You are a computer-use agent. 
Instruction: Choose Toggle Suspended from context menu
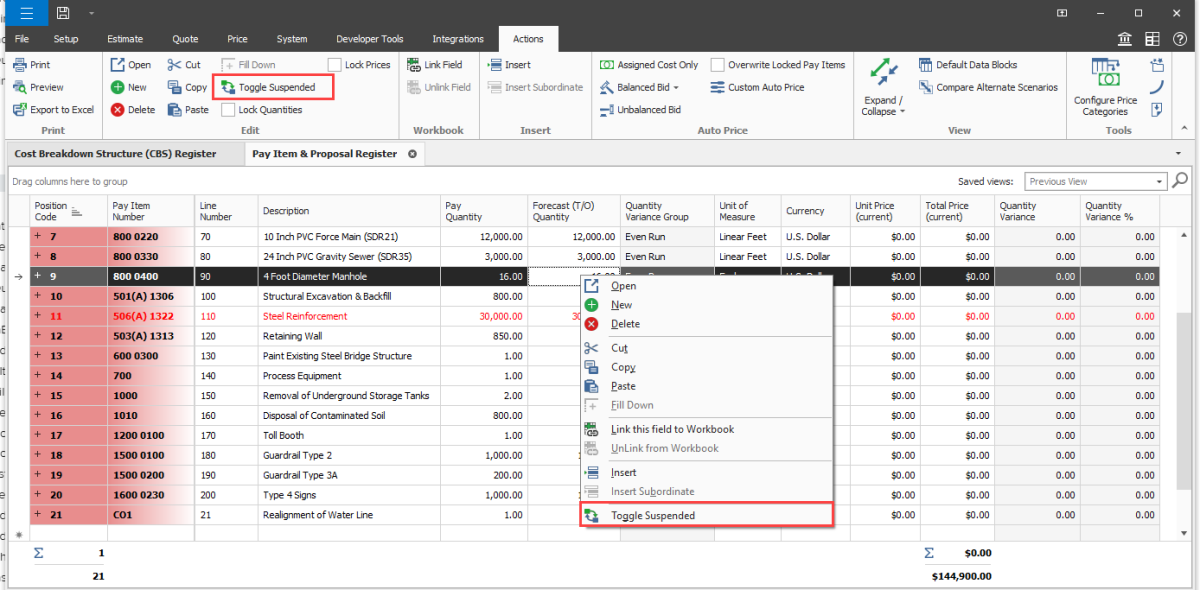click(x=653, y=516)
